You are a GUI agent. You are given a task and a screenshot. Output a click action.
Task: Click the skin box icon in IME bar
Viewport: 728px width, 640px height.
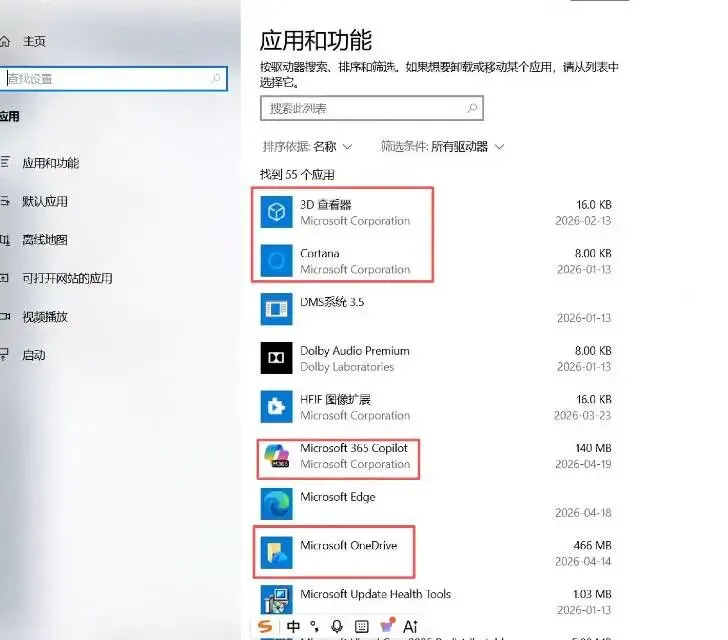click(x=387, y=626)
